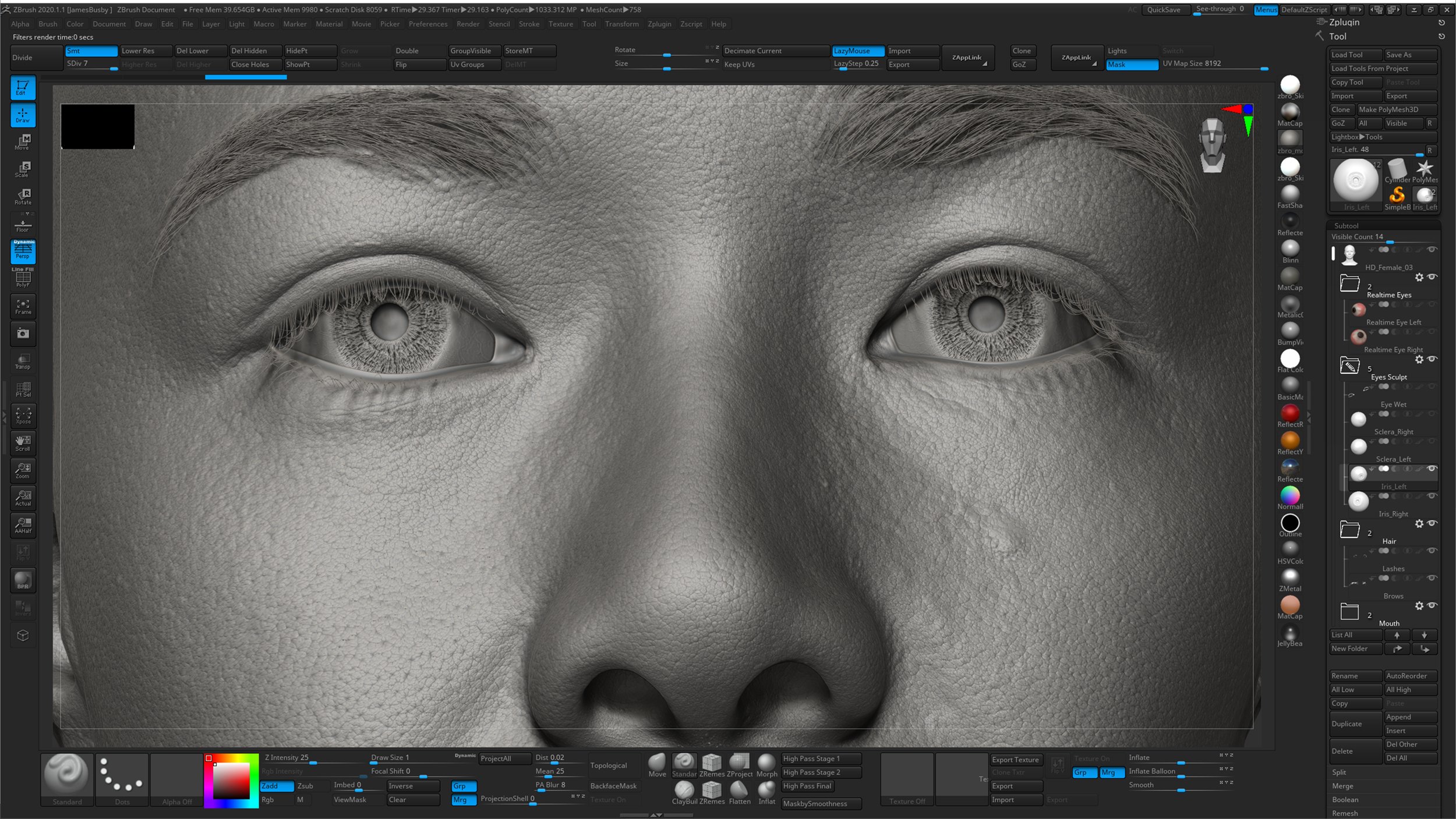The image size is (1456, 819).
Task: Select the Iris_Right subtool thumbnail
Action: pos(1359,501)
